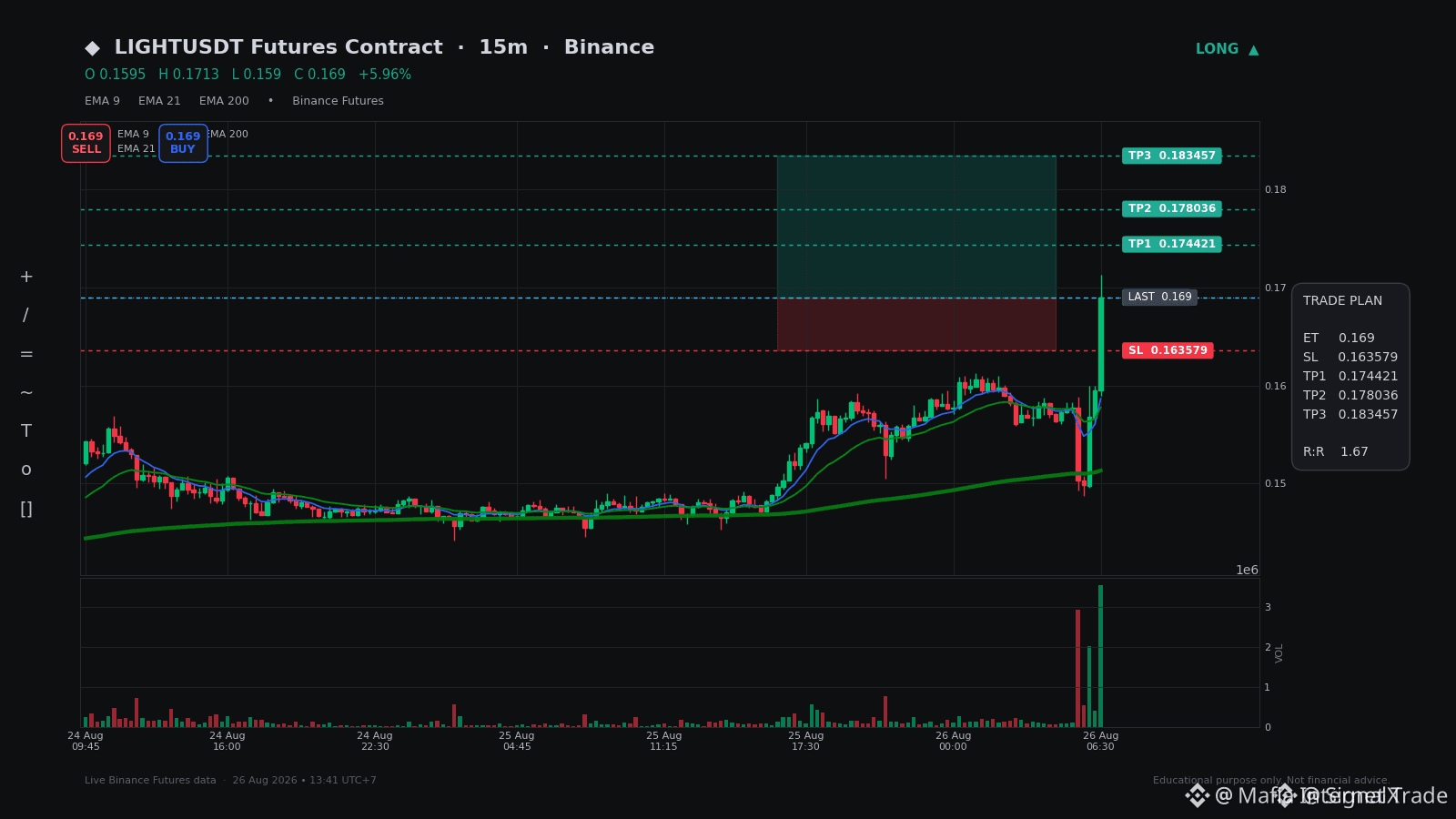Select the 15m timeframe in the title

point(503,47)
